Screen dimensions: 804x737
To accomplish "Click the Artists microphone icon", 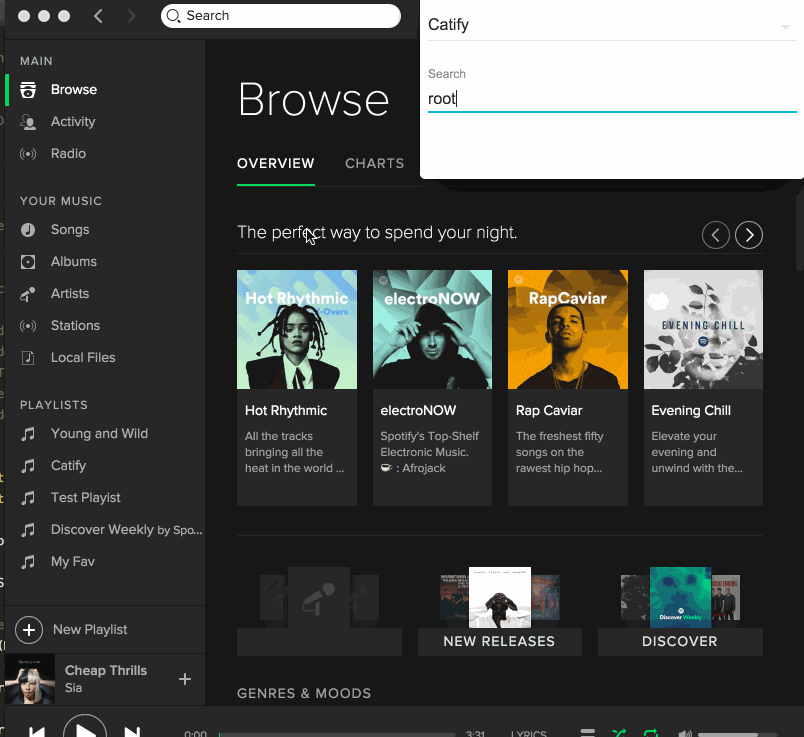I will click(x=28, y=294).
